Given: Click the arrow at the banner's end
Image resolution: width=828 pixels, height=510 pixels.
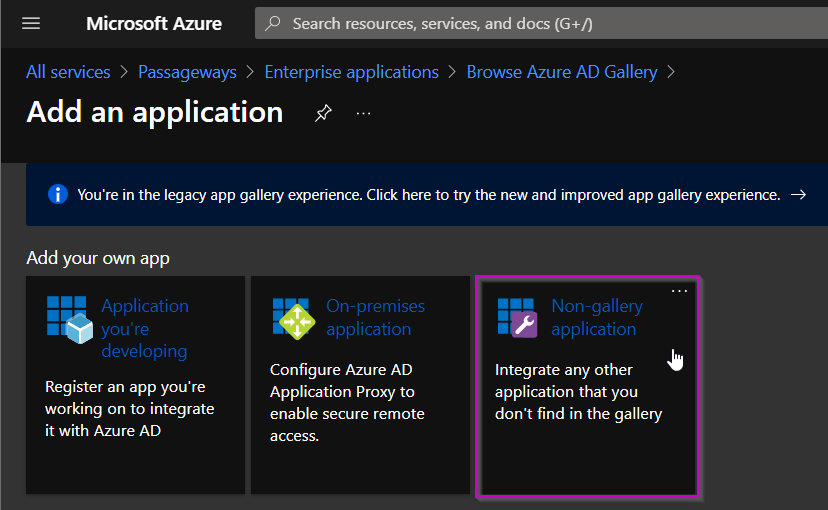Looking at the screenshot, I should (x=798, y=195).
